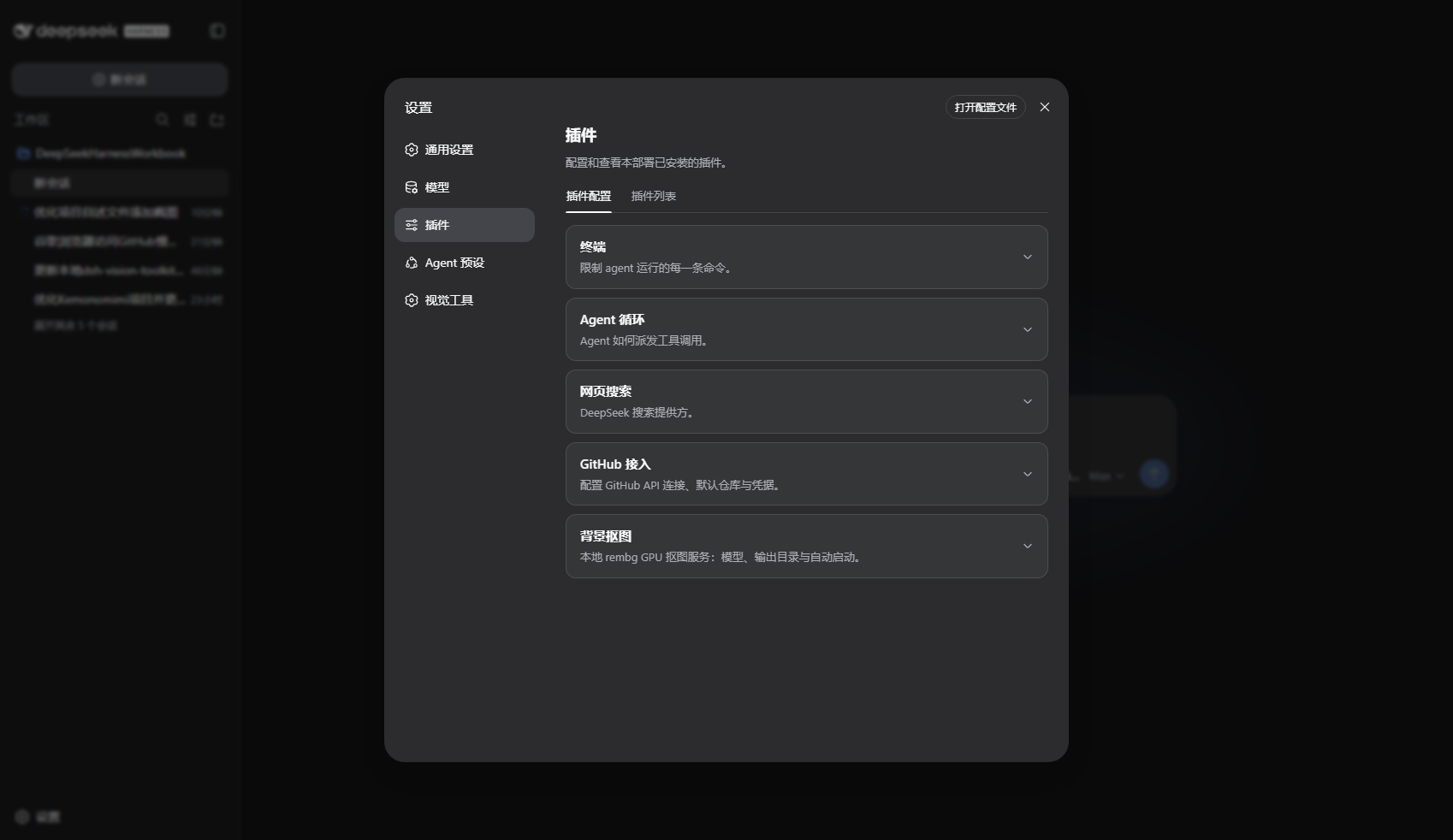Open Agent 预设 section

click(465, 263)
